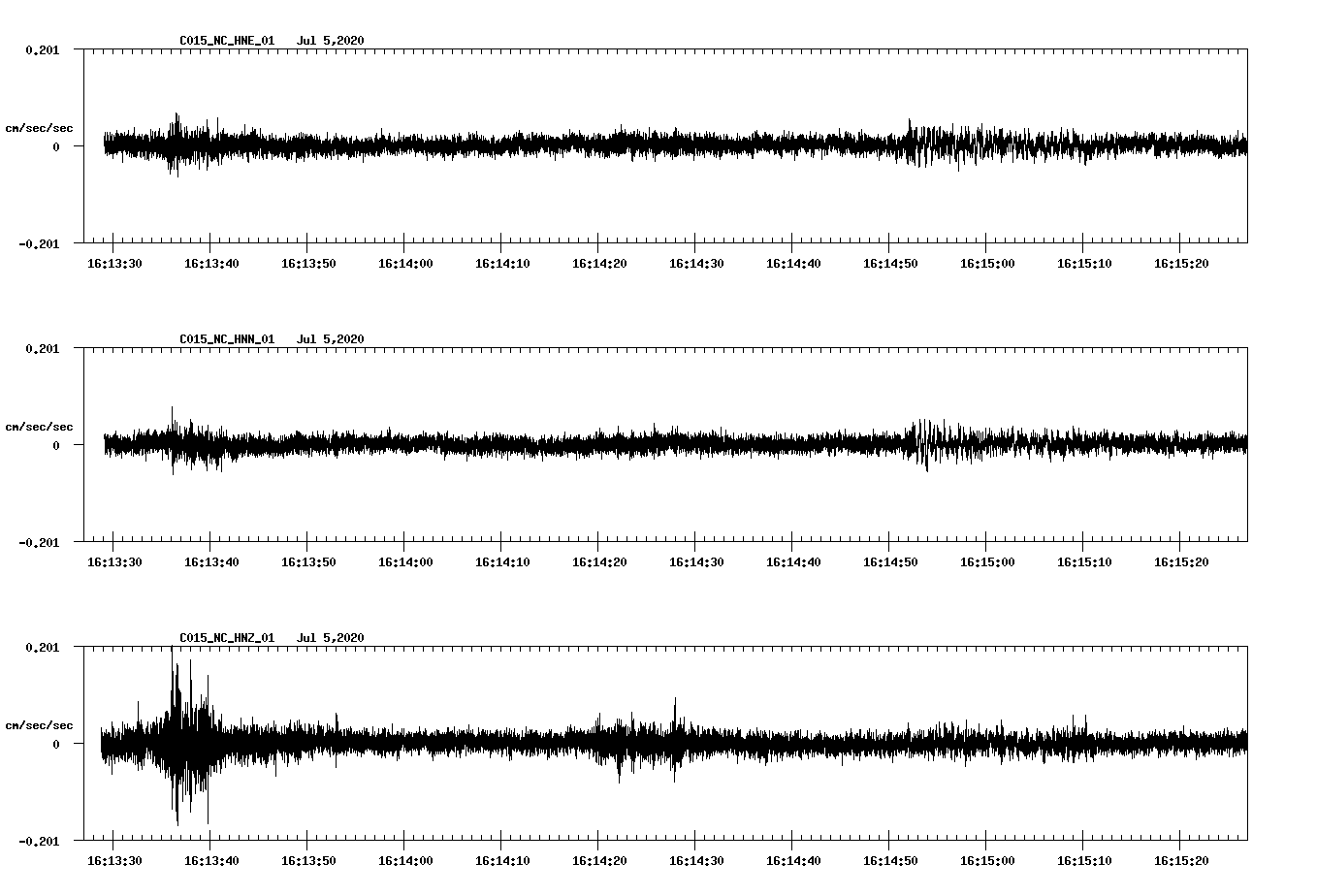
Task: Select the 16:14:00 time label on HNE plot
Action: coord(405,264)
